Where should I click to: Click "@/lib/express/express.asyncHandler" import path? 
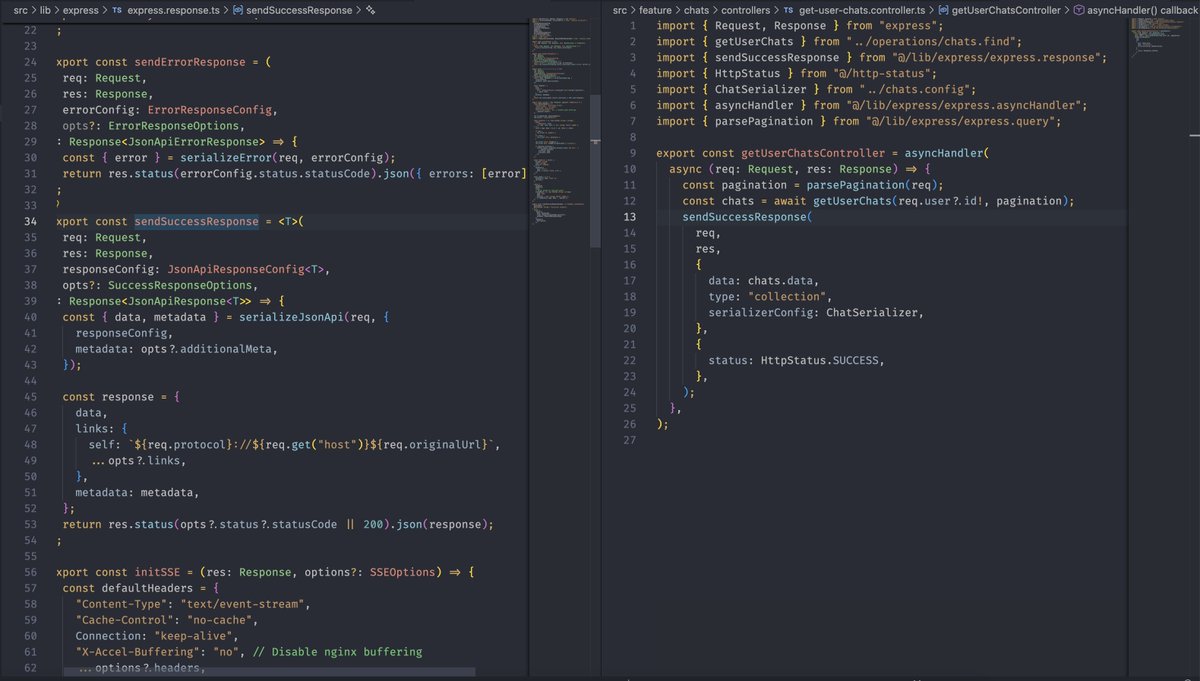pos(966,105)
